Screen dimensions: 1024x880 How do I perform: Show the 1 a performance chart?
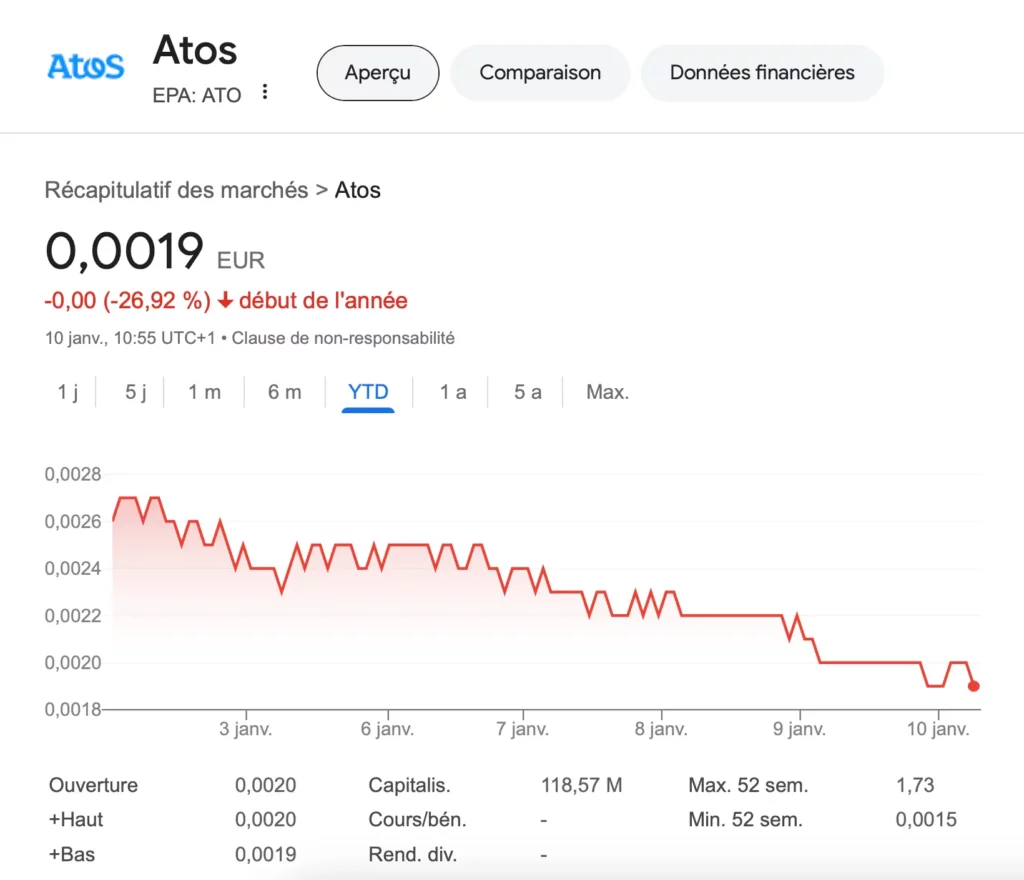(x=452, y=392)
